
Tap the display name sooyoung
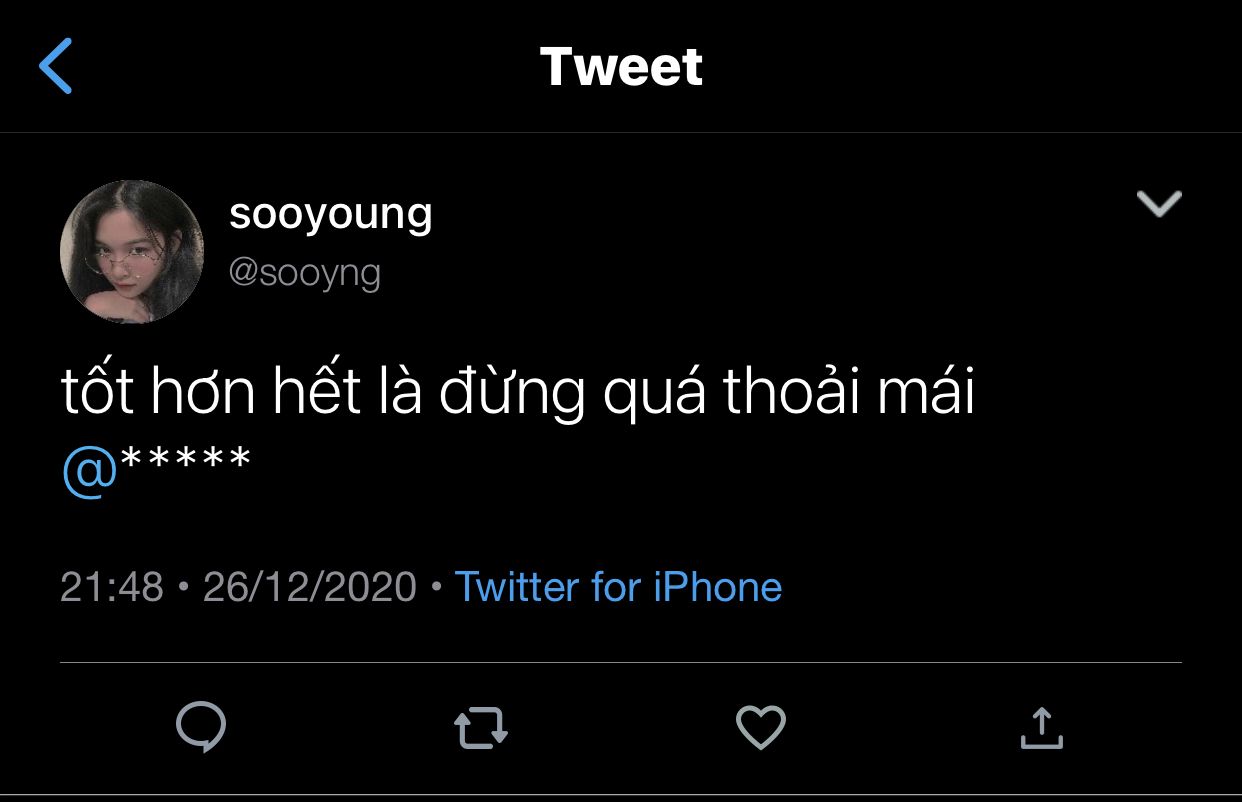[x=330, y=213]
